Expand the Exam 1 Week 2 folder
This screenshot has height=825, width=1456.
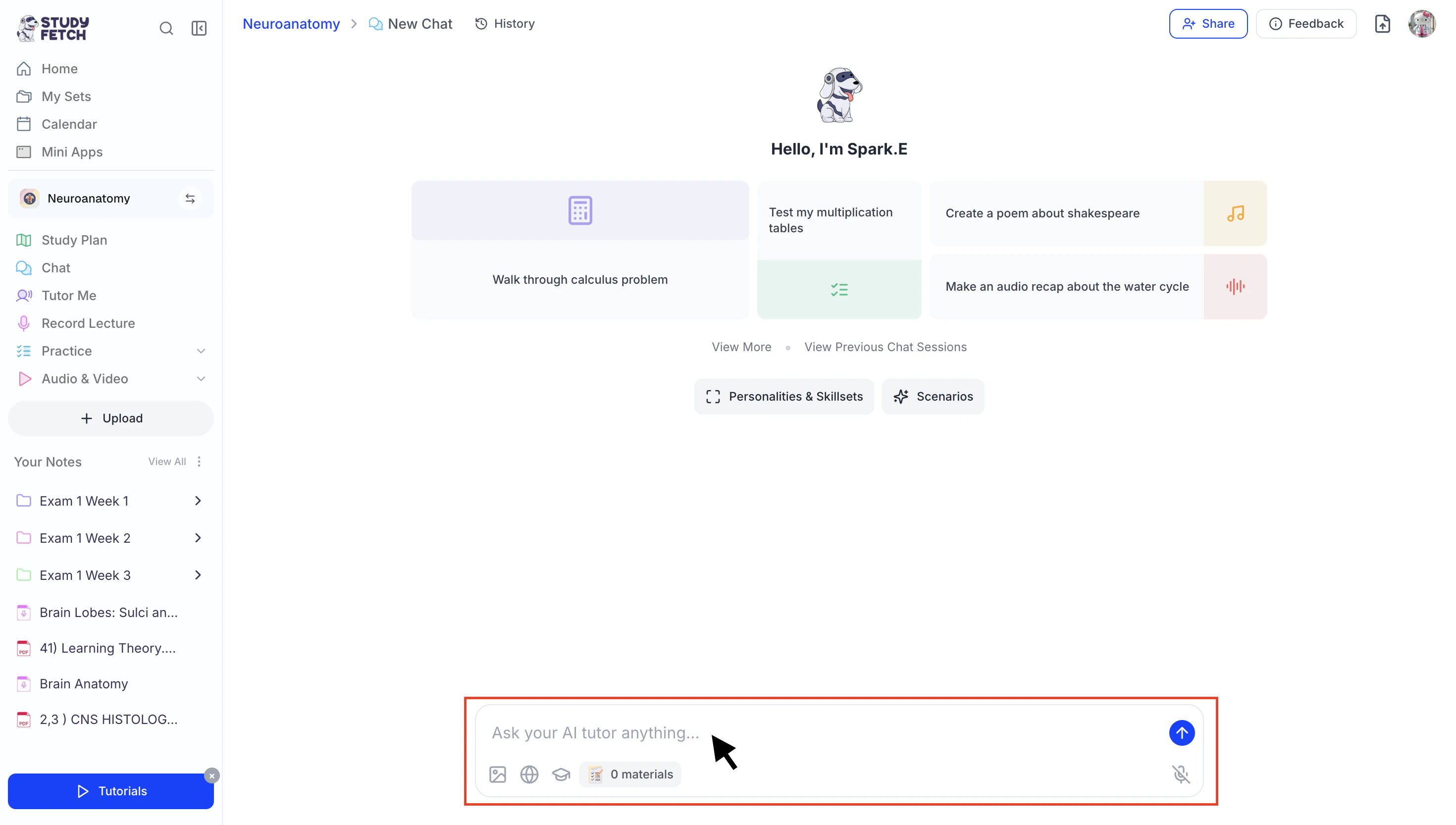pyautogui.click(x=198, y=538)
